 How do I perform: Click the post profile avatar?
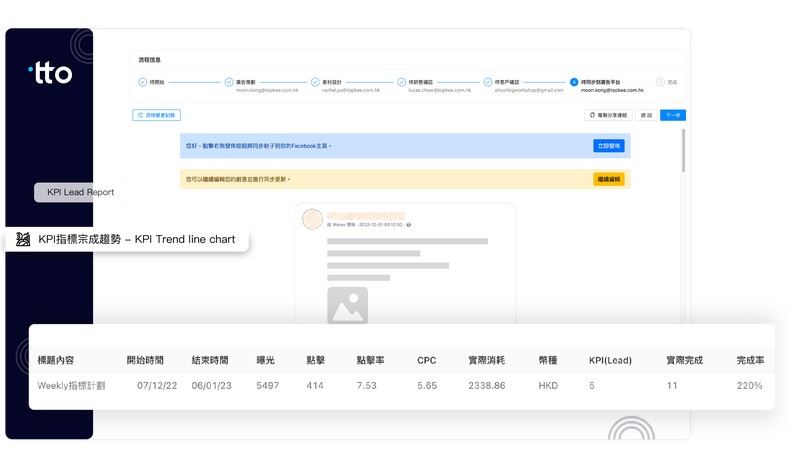tap(312, 219)
